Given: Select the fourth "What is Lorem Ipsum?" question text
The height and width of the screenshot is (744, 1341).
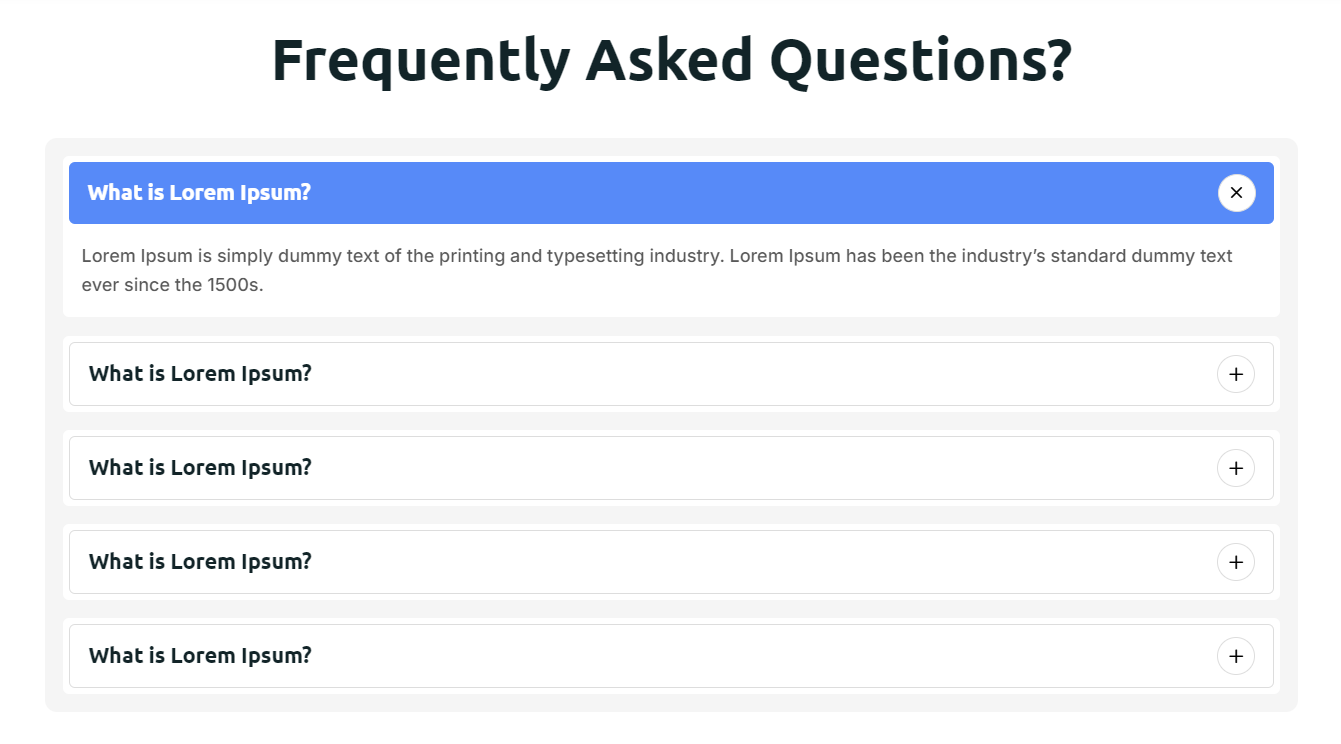Looking at the screenshot, I should [200, 562].
